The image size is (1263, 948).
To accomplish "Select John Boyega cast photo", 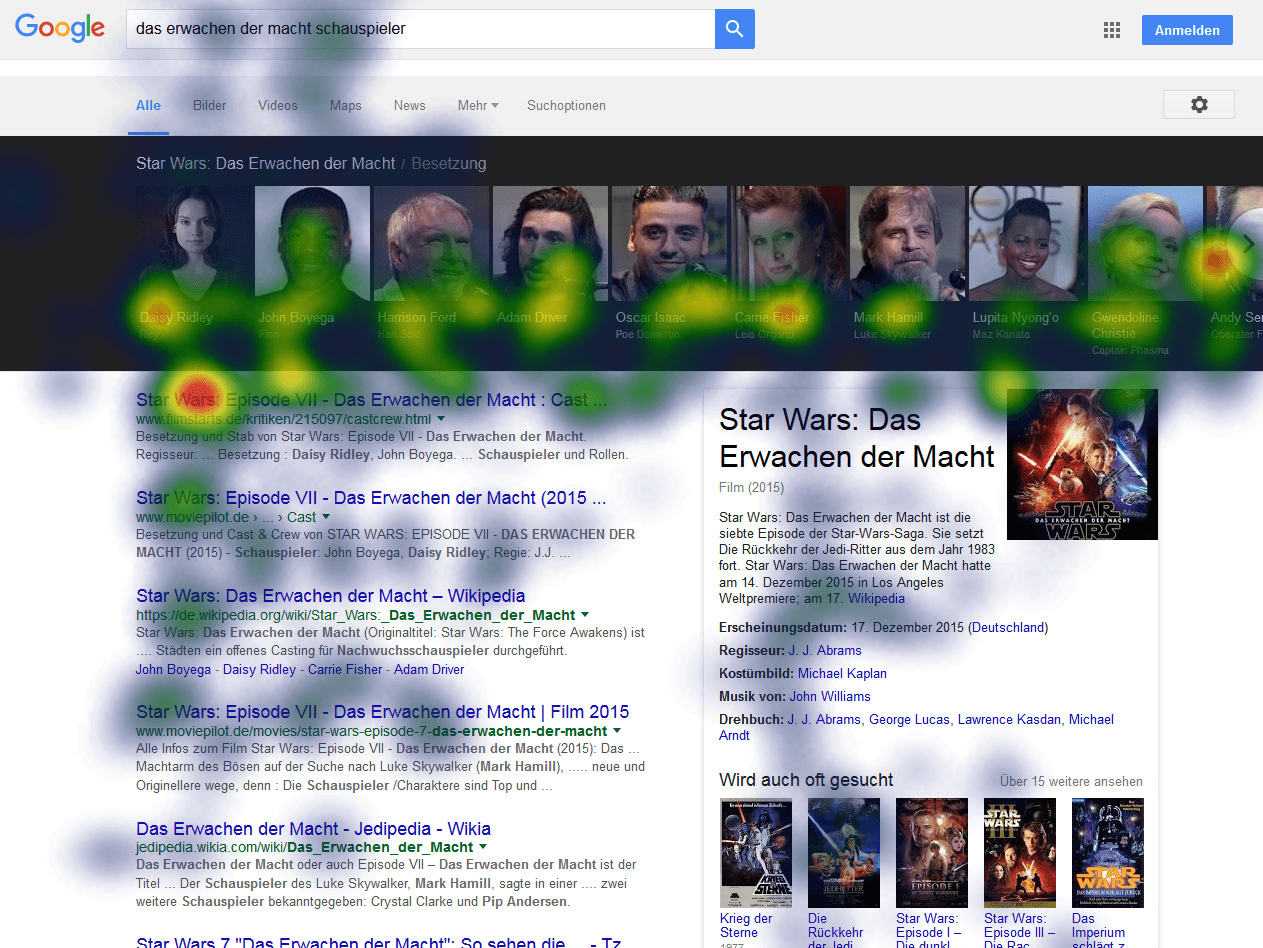I will click(313, 243).
